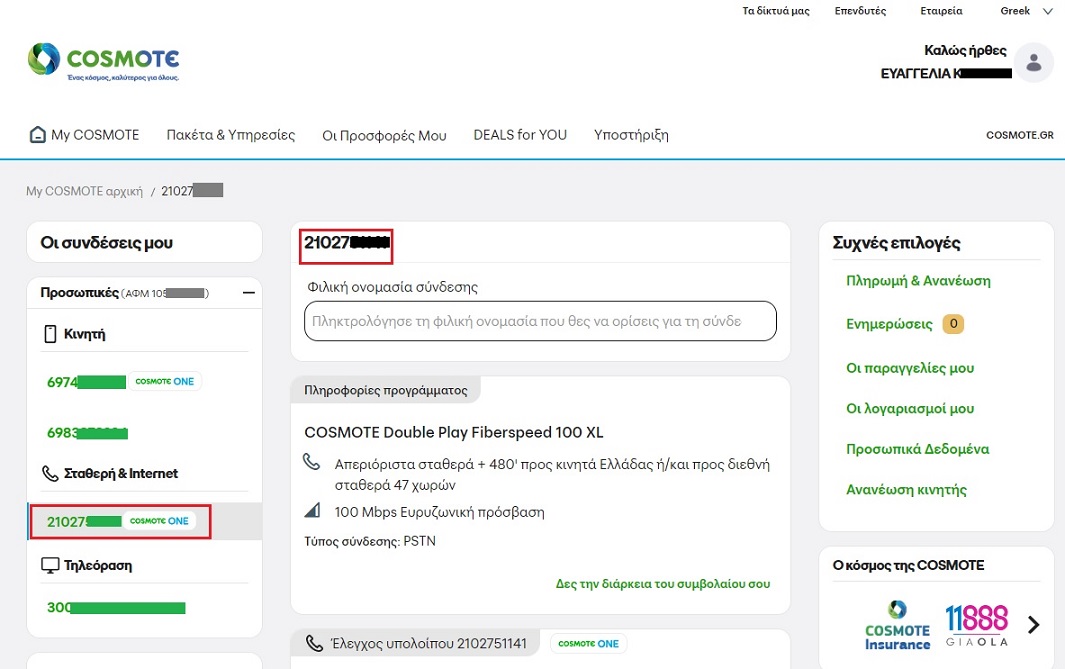
Task: Click the COSMOTE Insurance logo
Action: click(x=897, y=624)
